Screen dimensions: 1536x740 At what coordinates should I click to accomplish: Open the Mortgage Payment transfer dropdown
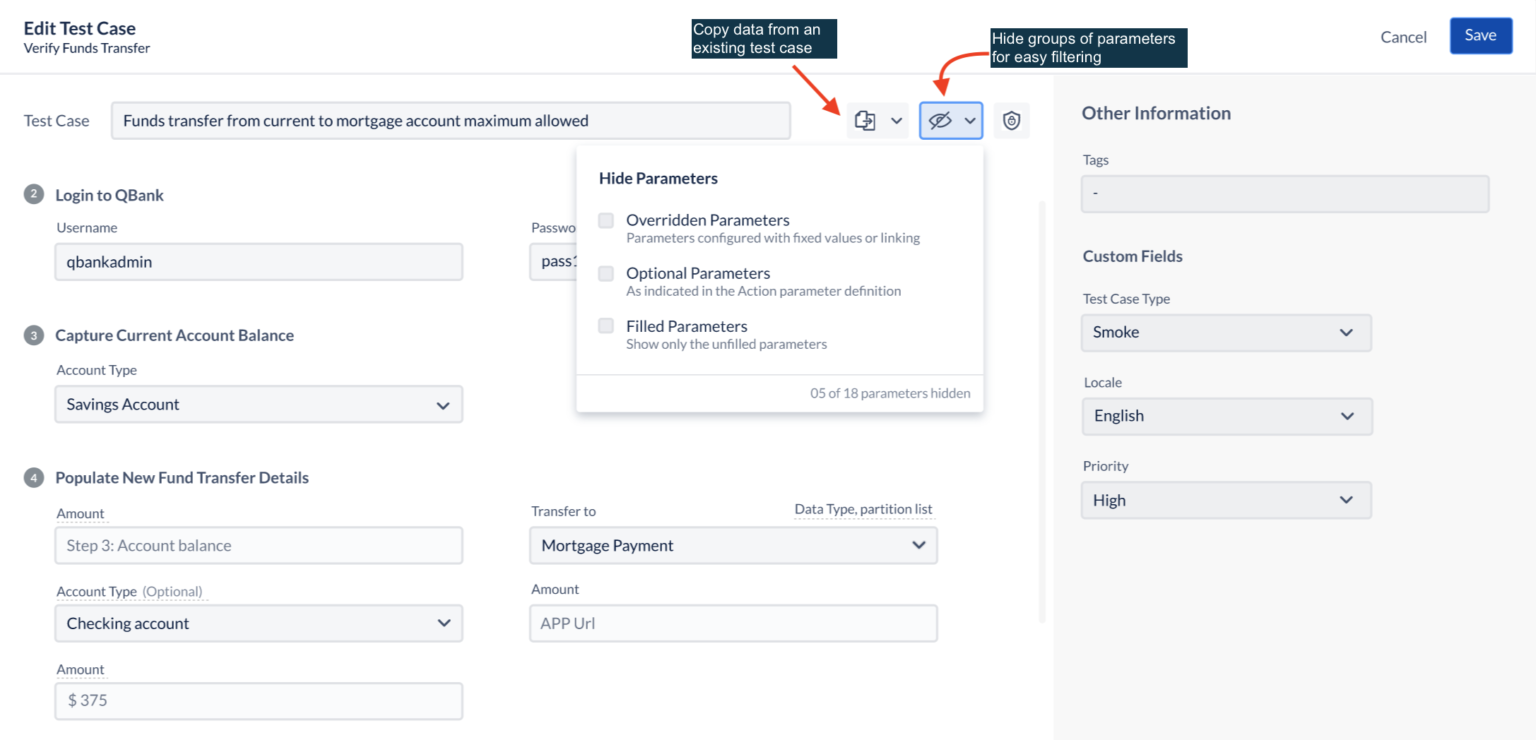tap(733, 546)
